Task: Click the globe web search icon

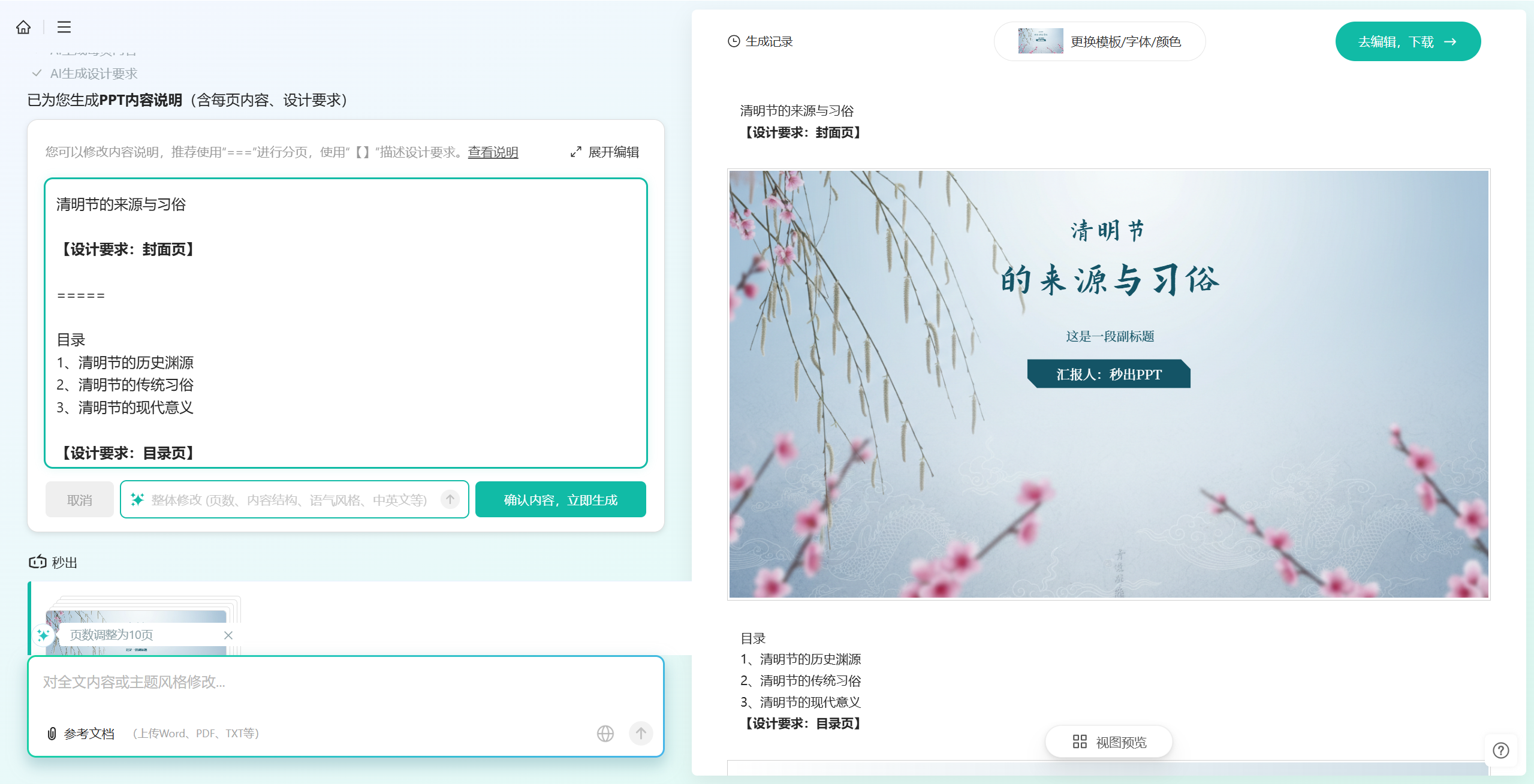Action: 605,733
